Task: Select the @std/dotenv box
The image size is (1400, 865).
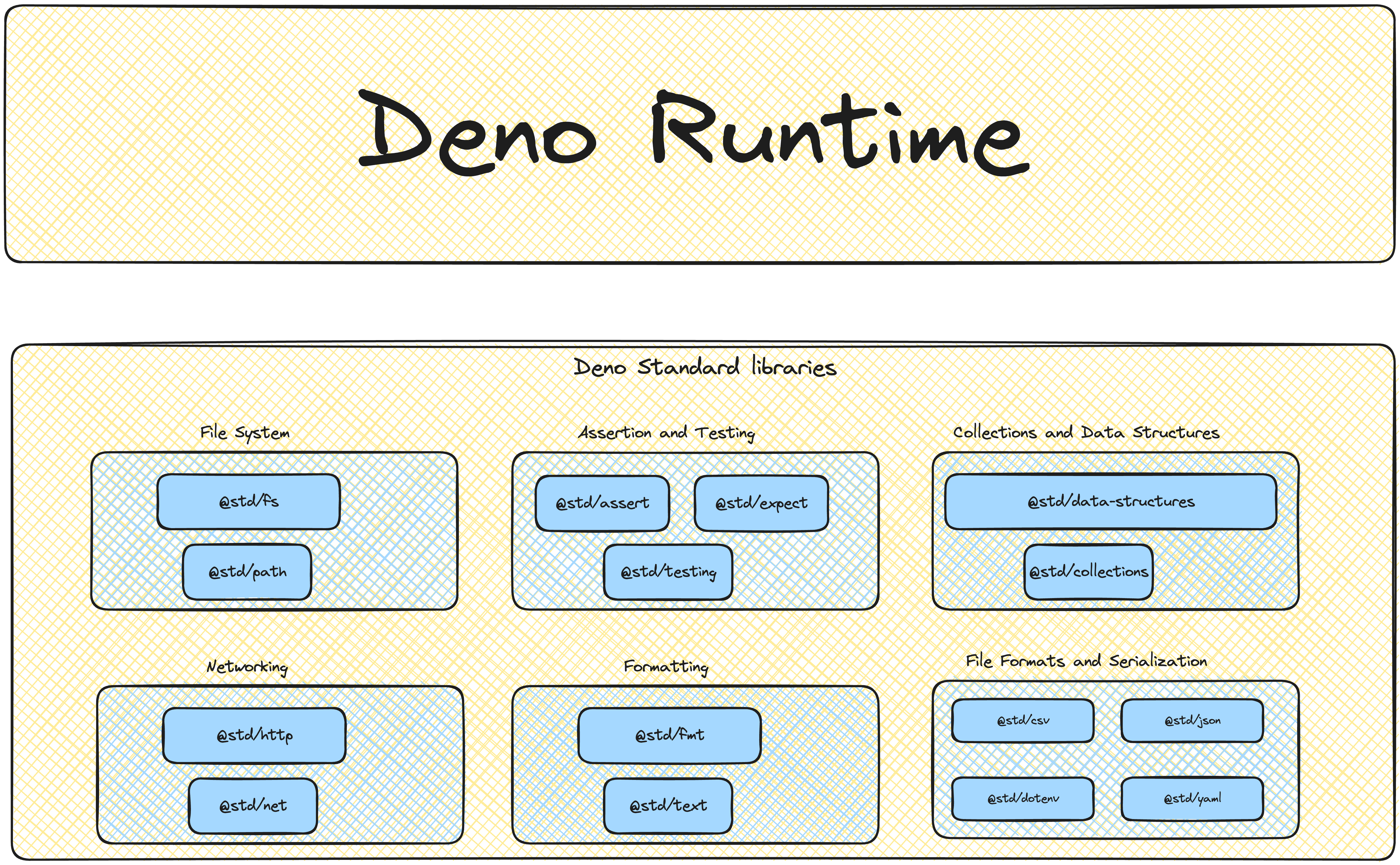Action: 1023,799
